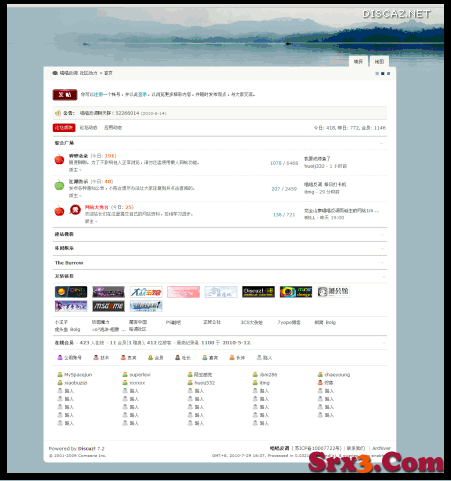Screen dimensions: 451x481
Task: Click the home icon at the start of the breadcrumb
Action: coord(55,73)
